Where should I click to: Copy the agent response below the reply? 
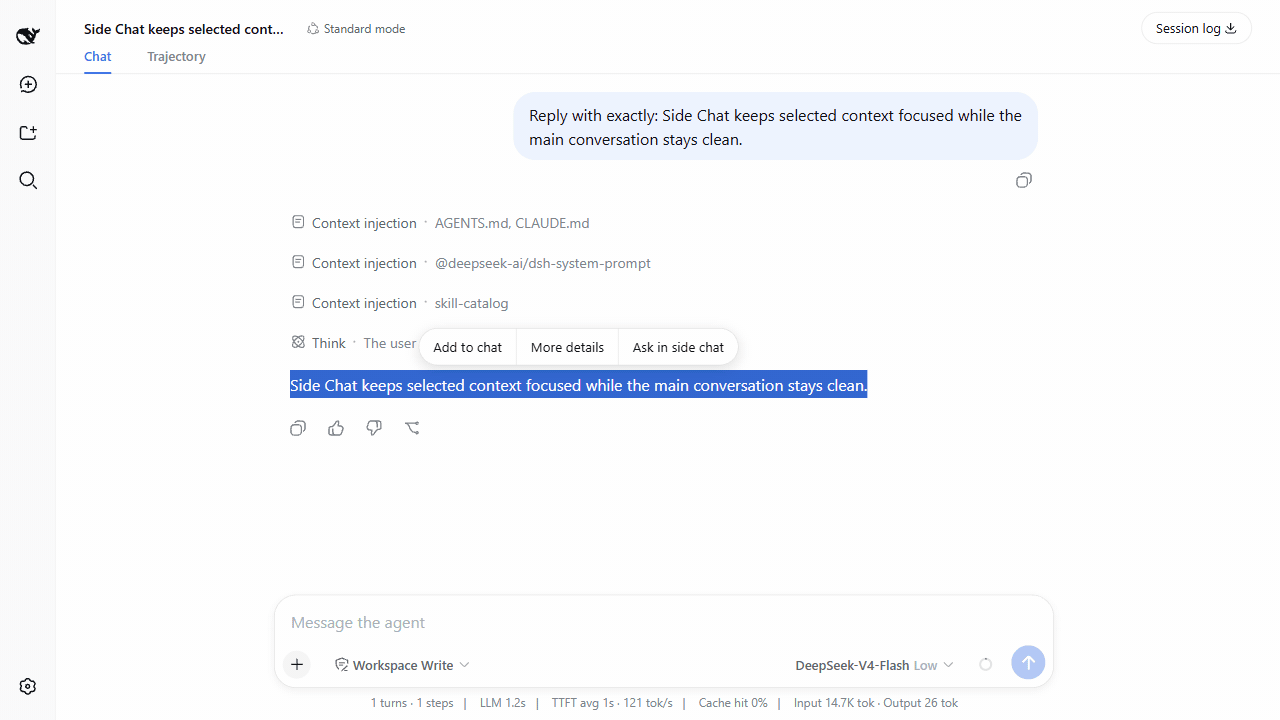point(298,428)
